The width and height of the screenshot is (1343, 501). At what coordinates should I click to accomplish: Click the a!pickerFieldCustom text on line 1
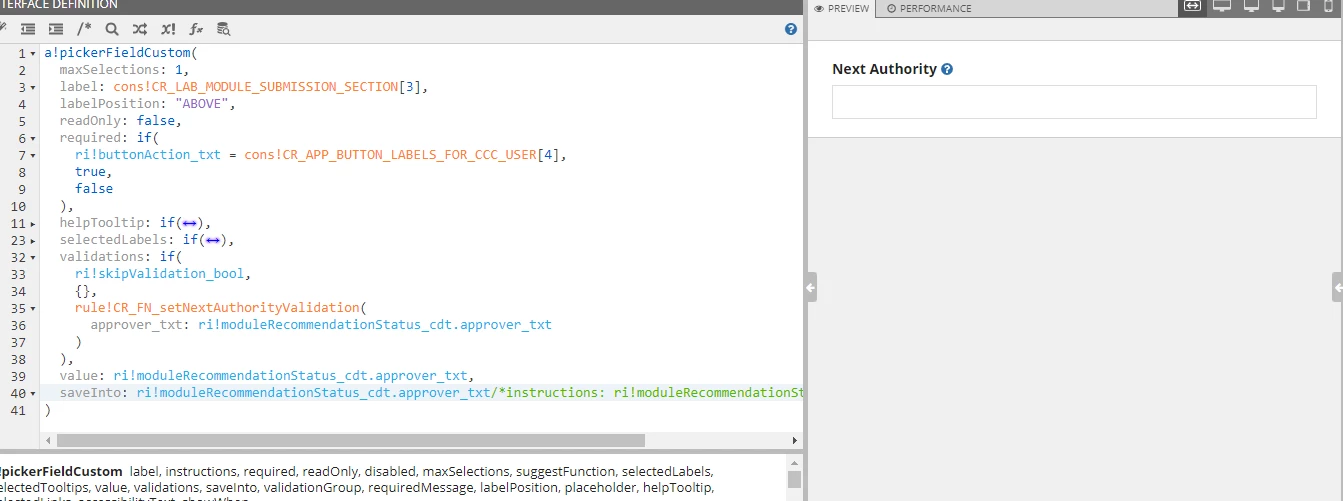118,53
